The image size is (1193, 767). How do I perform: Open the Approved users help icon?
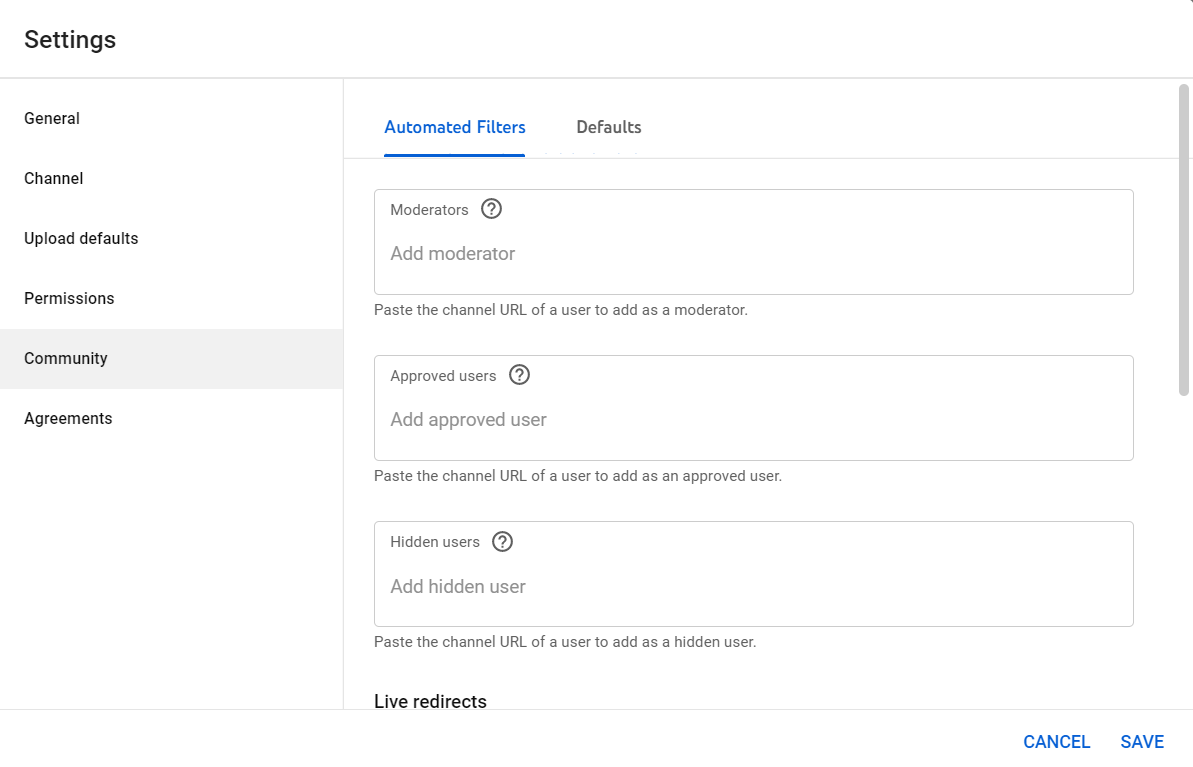click(519, 375)
